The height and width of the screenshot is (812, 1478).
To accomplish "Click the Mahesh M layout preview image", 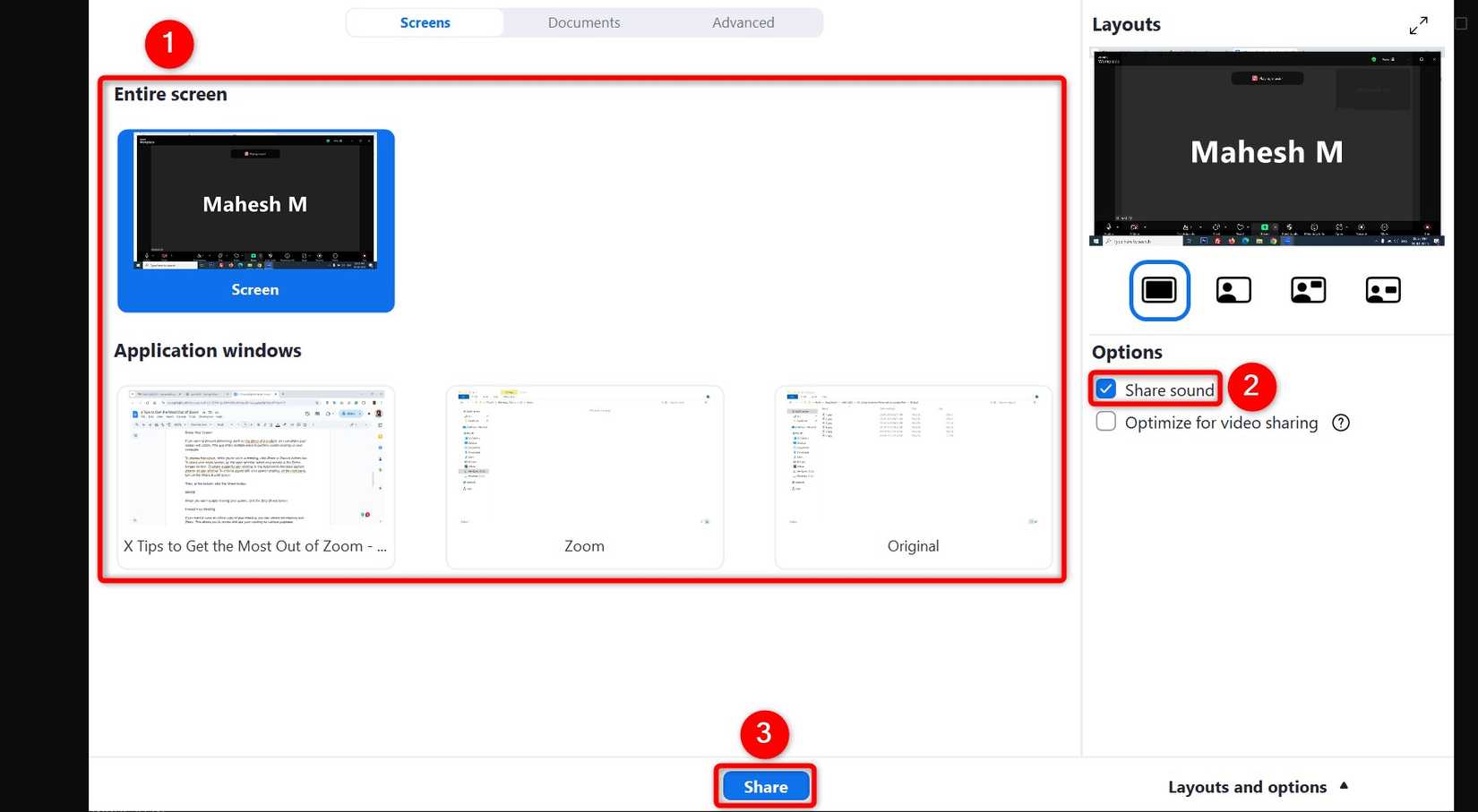I will 1265,148.
